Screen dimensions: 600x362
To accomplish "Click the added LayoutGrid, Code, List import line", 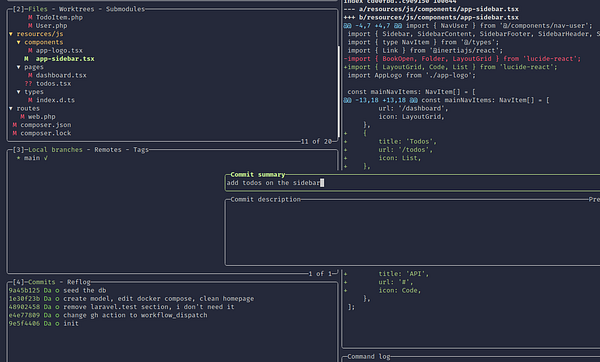I will (450, 67).
